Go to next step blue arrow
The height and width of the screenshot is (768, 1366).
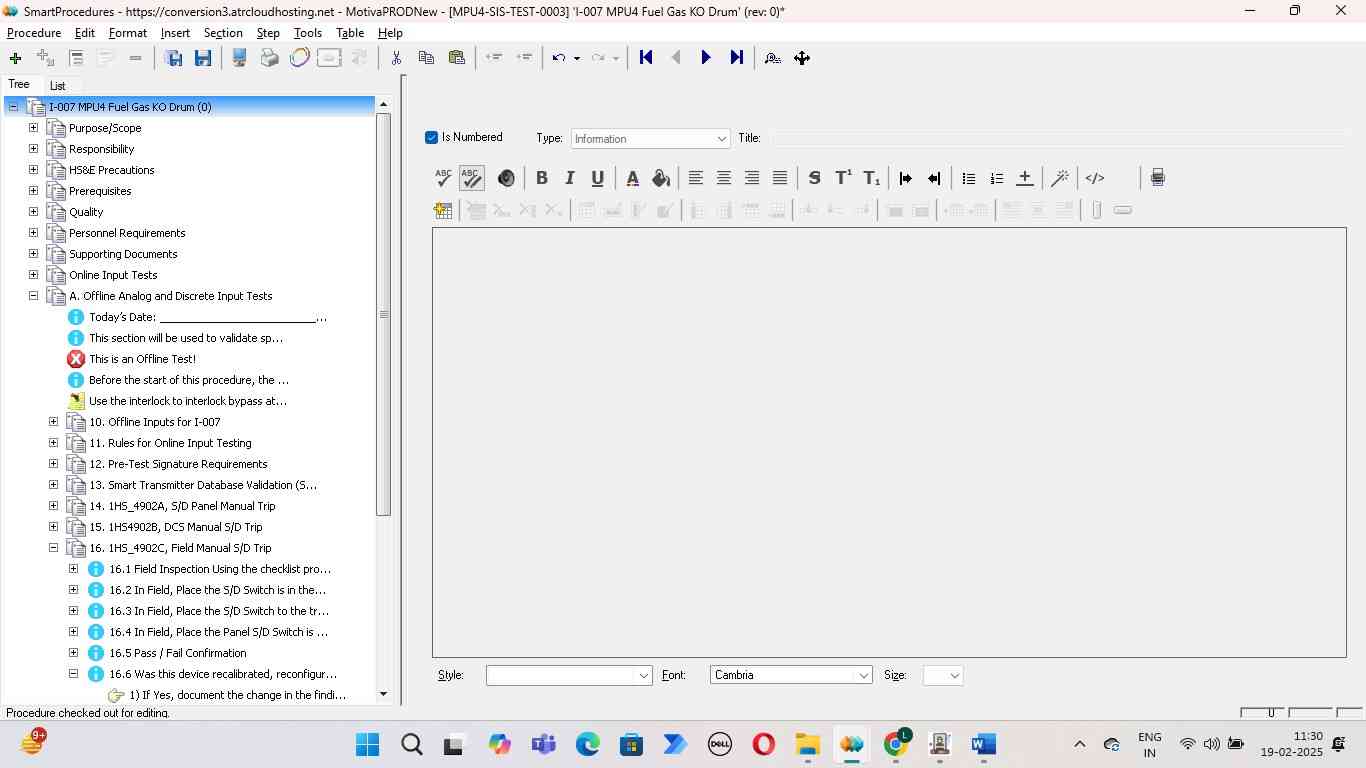706,58
